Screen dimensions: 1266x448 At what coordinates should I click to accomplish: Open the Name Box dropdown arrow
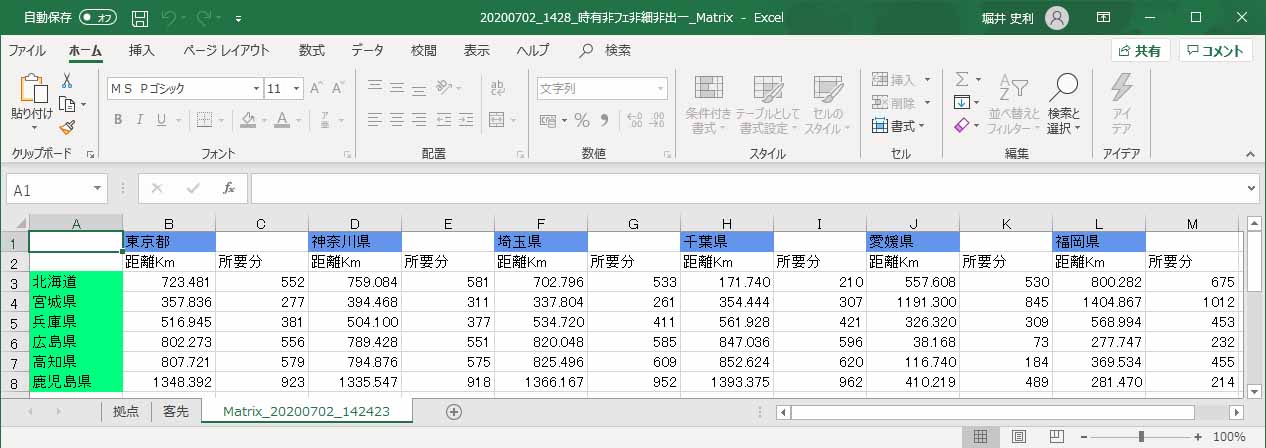(x=97, y=189)
